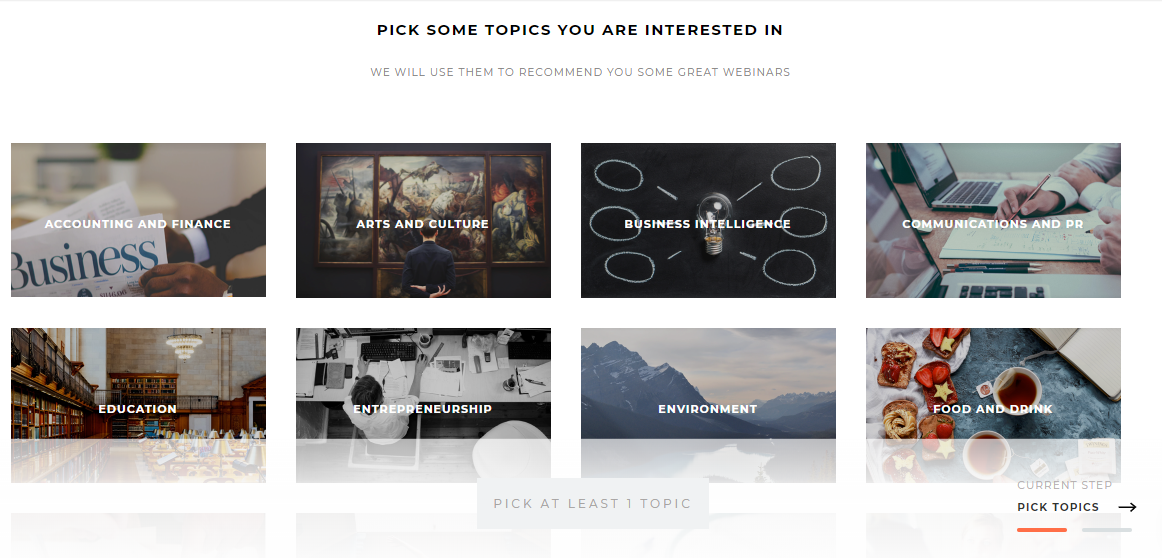Click the Pick Some Topics heading
This screenshot has height=558, width=1162.
tap(580, 30)
